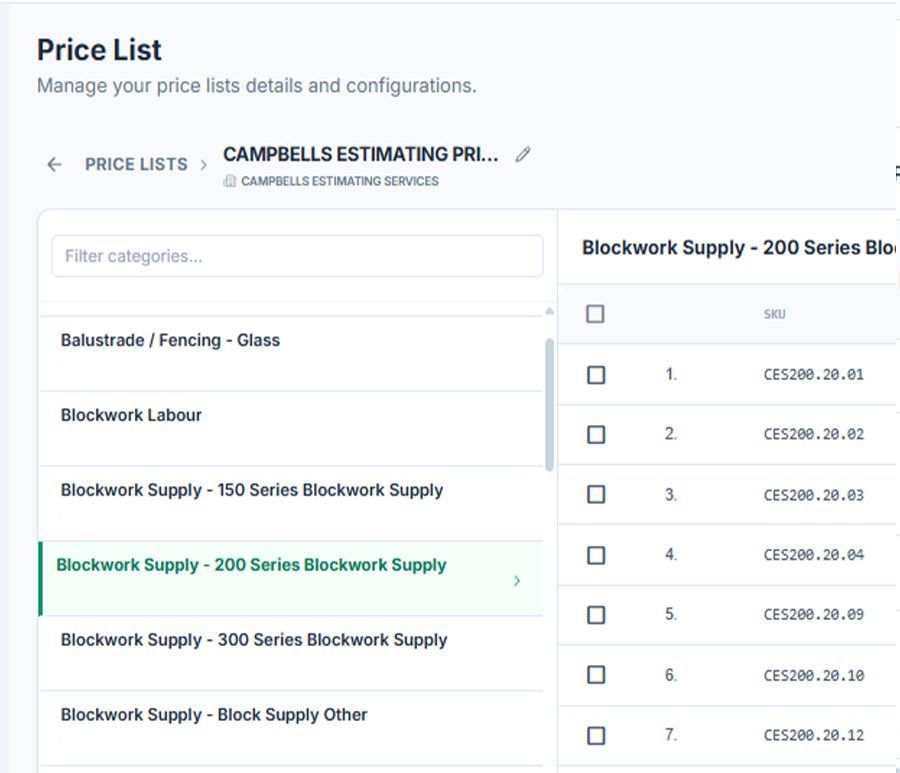900x773 pixels.
Task: Open the PRICE LISTS breadcrumb link
Action: tap(136, 165)
